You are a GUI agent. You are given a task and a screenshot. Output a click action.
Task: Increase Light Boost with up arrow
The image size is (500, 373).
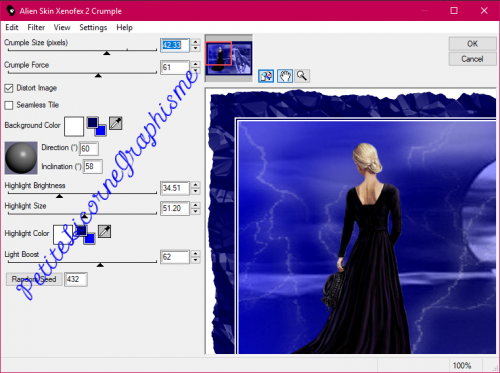196,254
